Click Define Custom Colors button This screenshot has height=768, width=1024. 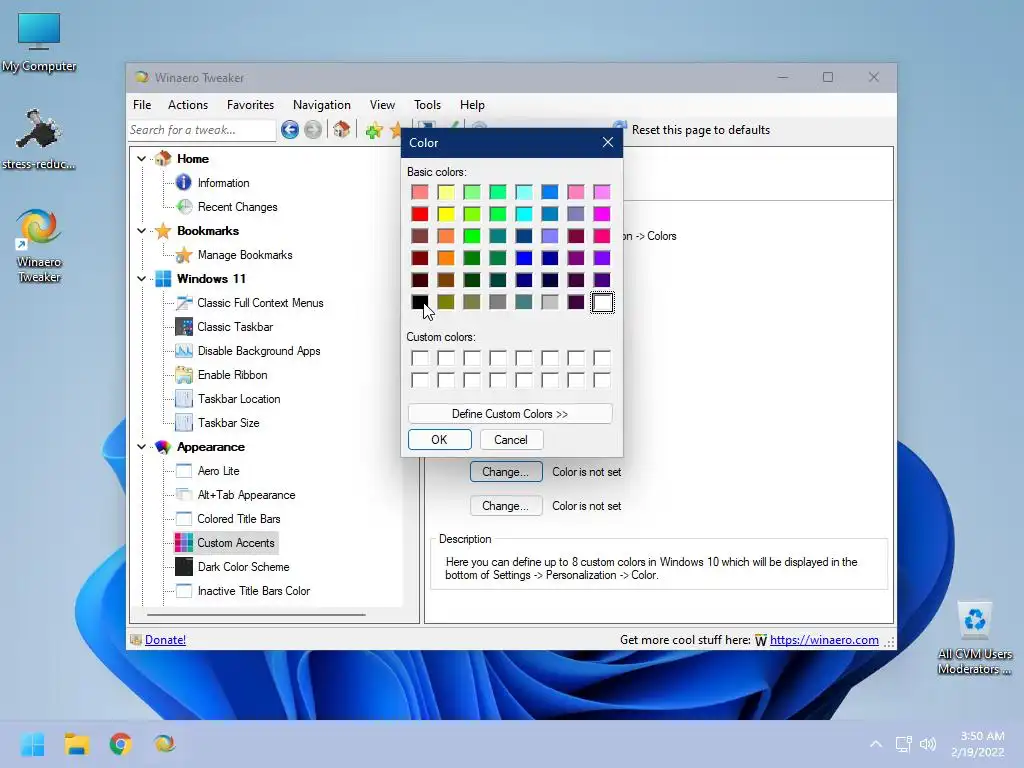tap(510, 414)
